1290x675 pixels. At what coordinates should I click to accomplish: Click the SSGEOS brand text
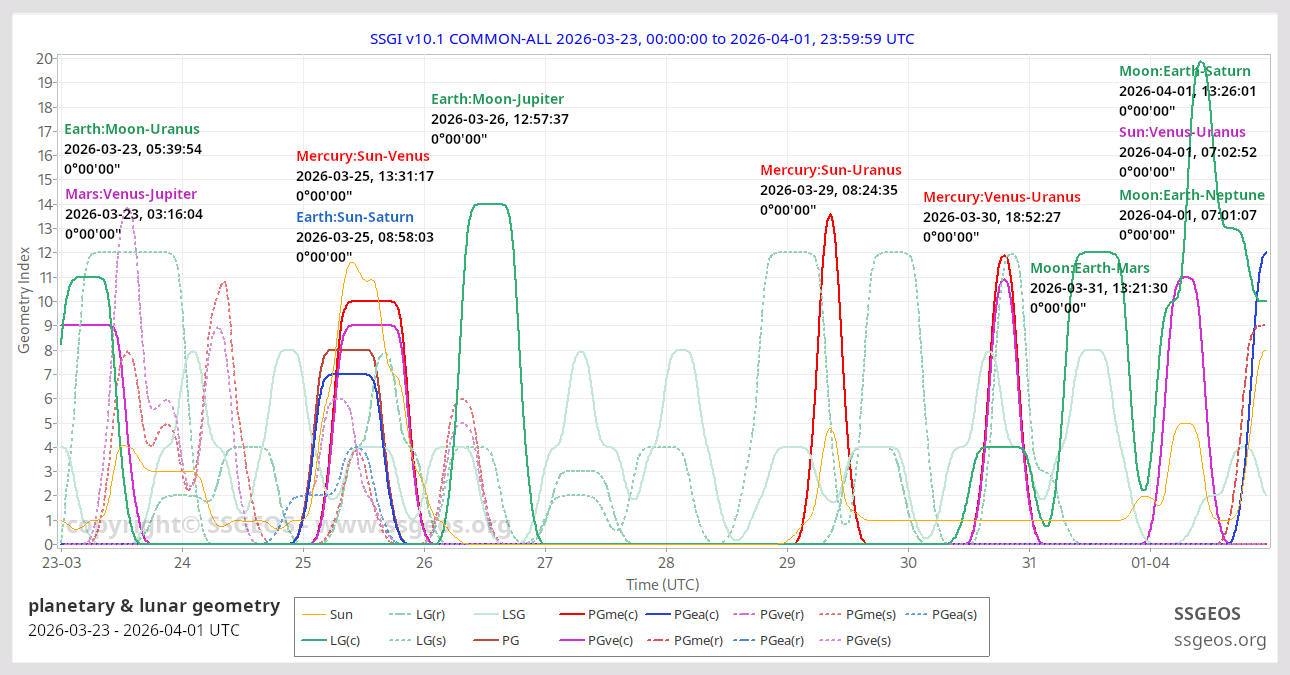(1220, 613)
